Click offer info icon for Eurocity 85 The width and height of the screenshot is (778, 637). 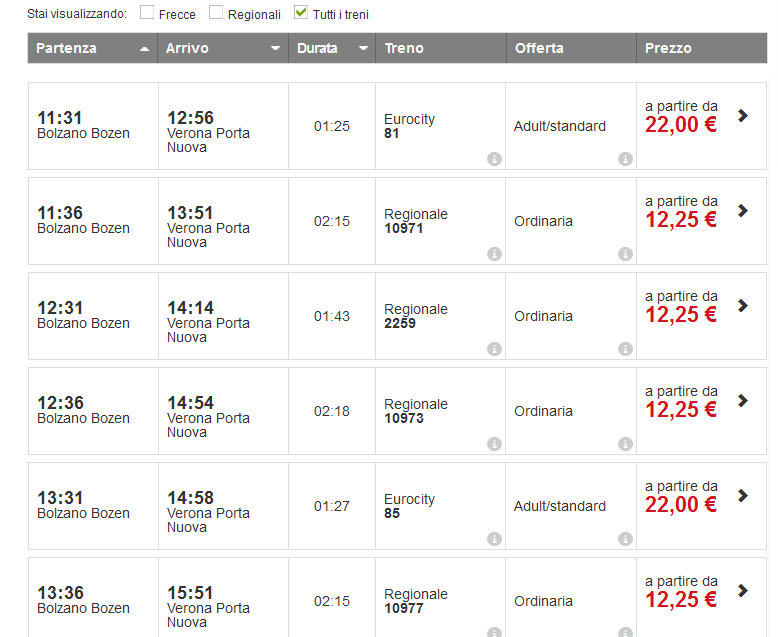625,539
